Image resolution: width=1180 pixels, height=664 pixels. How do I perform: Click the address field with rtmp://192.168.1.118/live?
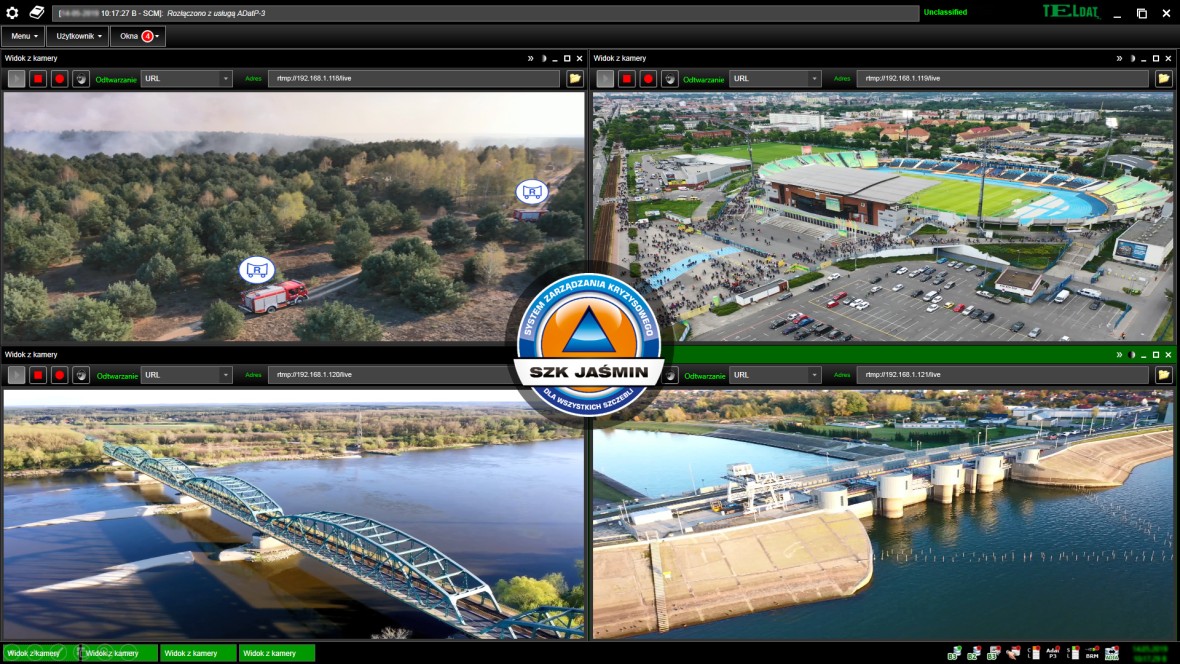click(x=415, y=78)
